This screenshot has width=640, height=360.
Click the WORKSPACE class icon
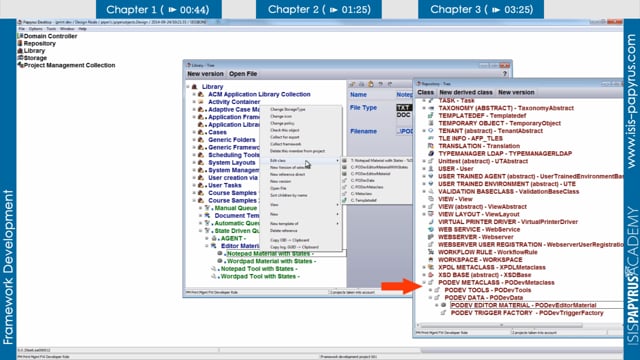coord(431,260)
